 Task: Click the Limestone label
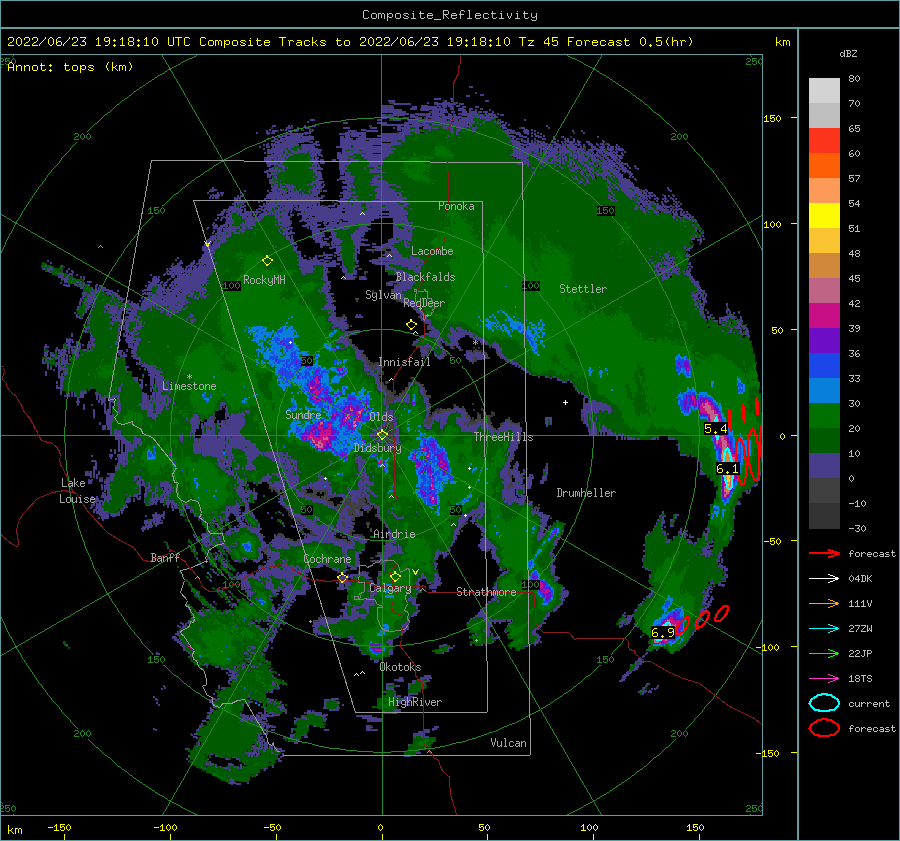[189, 386]
